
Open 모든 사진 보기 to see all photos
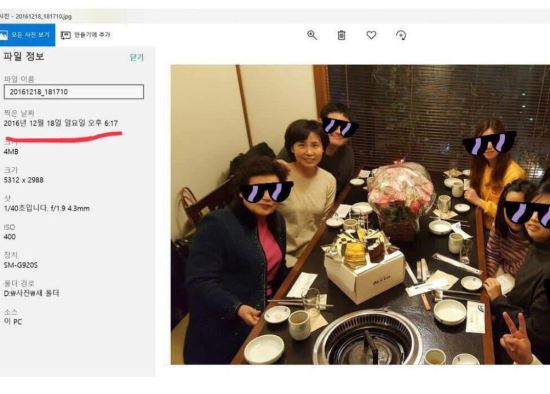pos(27,35)
